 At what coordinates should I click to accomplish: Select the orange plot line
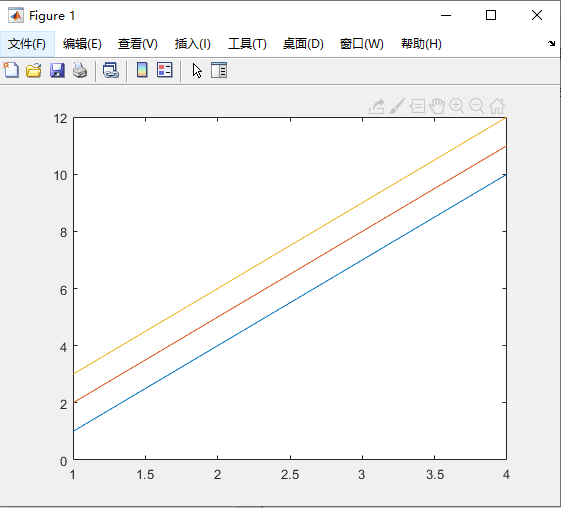(x=290, y=274)
